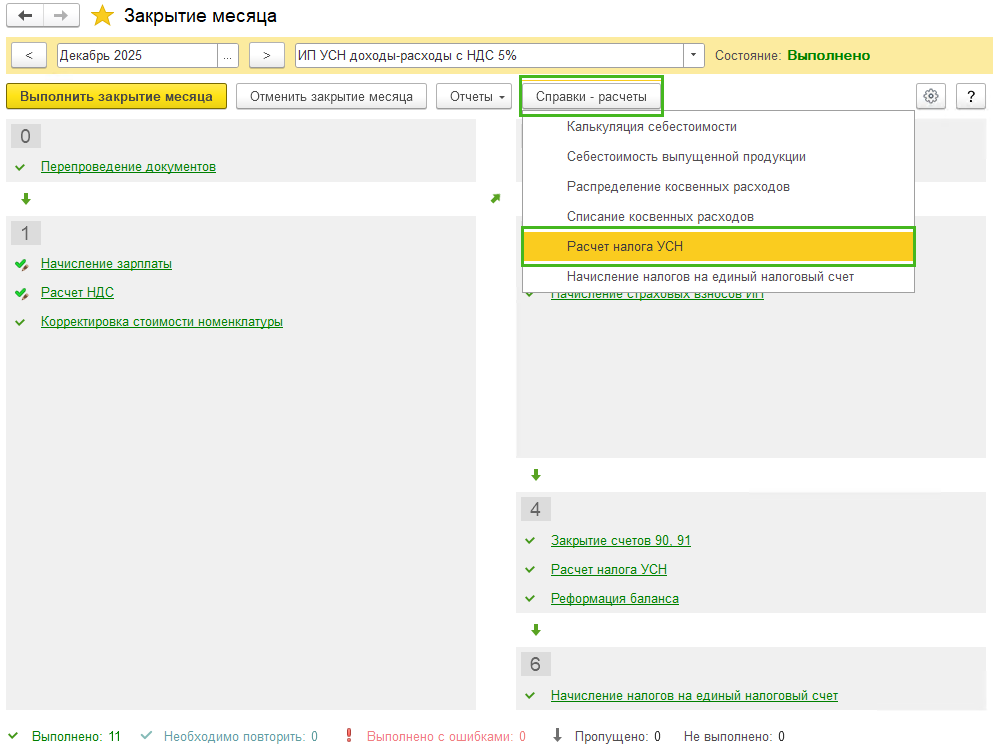Click Выполнить закрытие месяца button
Viewport: 993px width, 749px height.
click(x=117, y=96)
